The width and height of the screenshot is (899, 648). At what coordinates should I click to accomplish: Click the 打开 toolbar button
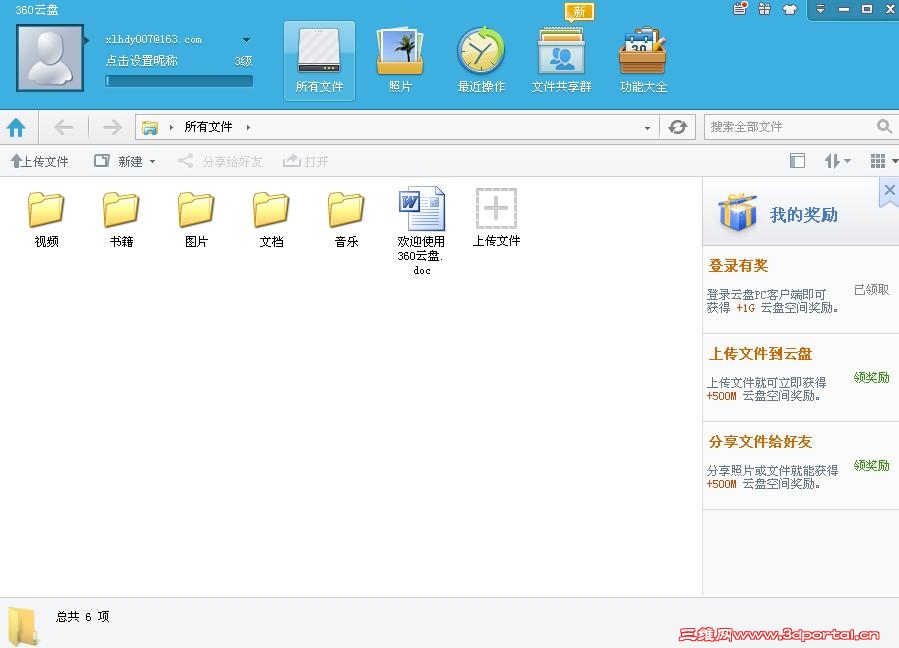[306, 161]
